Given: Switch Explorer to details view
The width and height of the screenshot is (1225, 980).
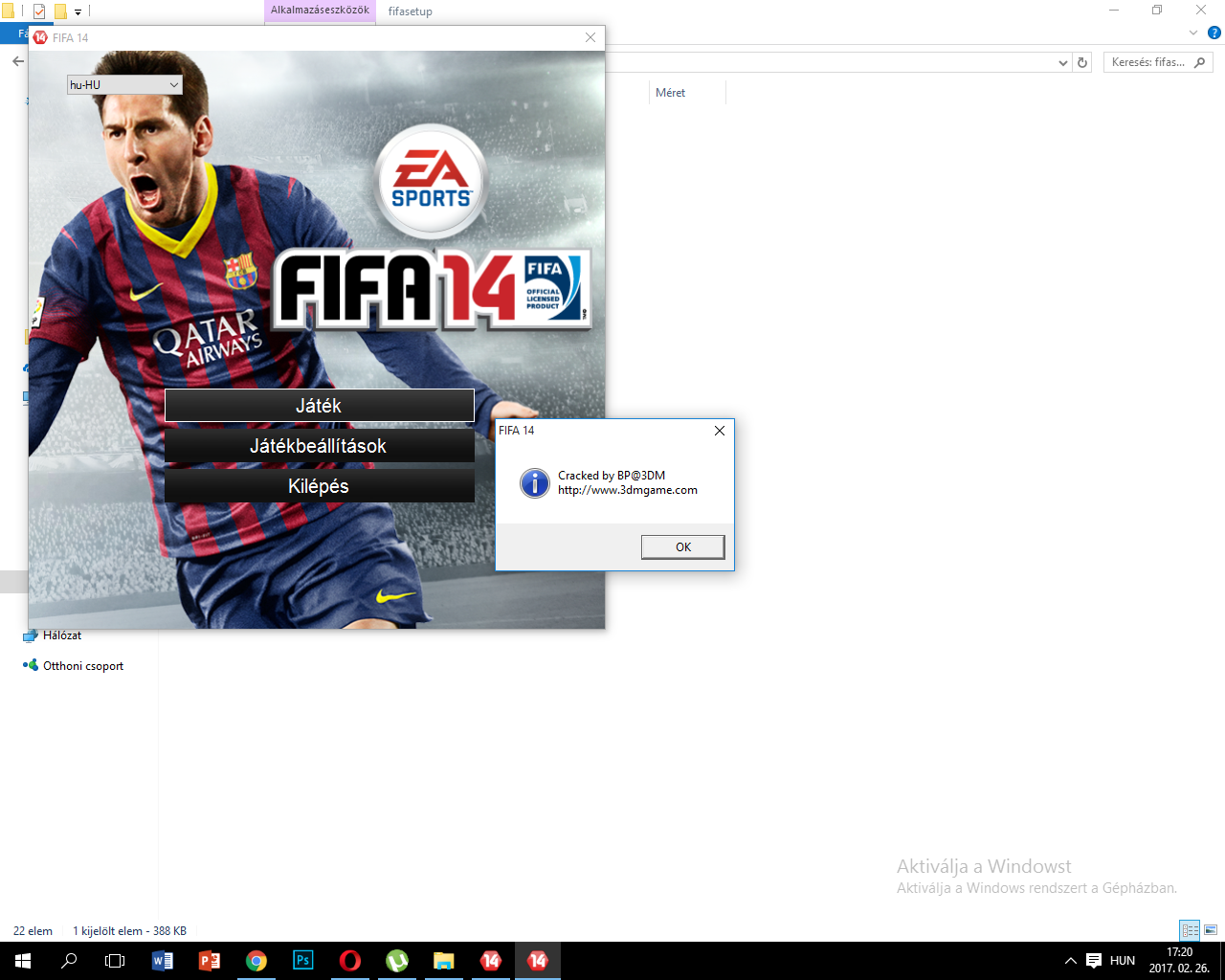Looking at the screenshot, I should pos(1190,930).
